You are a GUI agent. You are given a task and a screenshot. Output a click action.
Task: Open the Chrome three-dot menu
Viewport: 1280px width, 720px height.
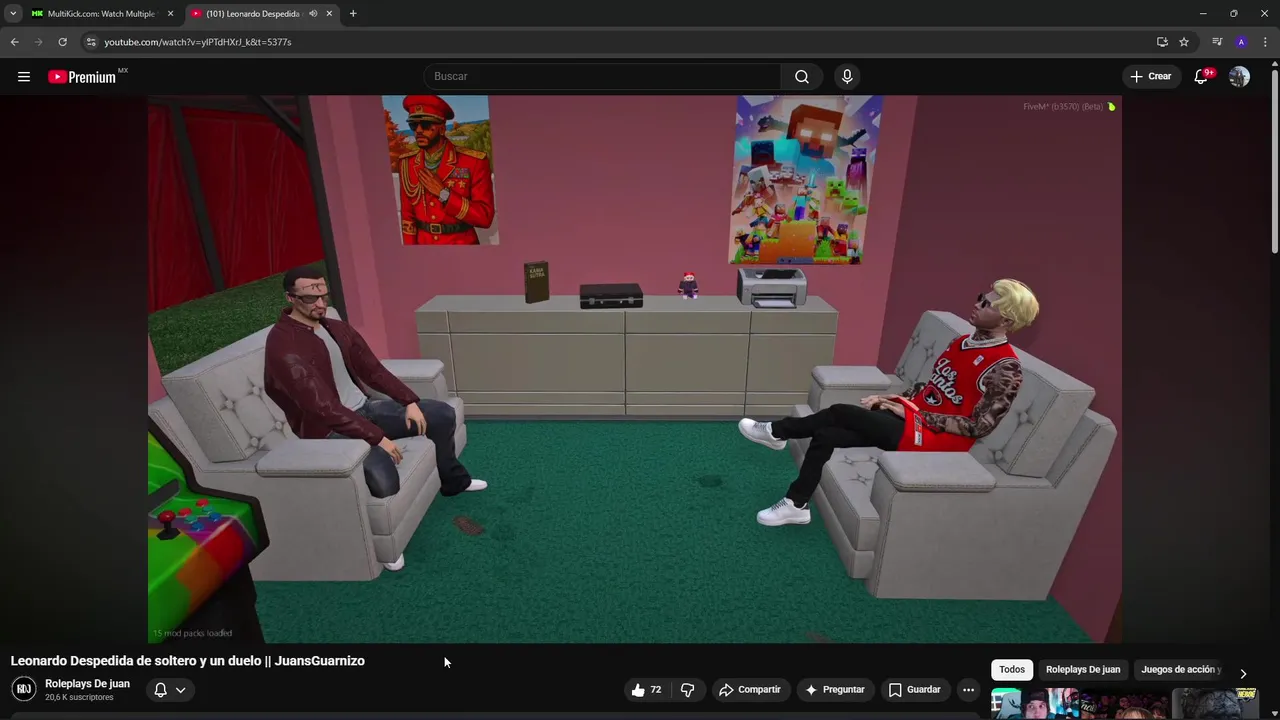tap(1265, 42)
